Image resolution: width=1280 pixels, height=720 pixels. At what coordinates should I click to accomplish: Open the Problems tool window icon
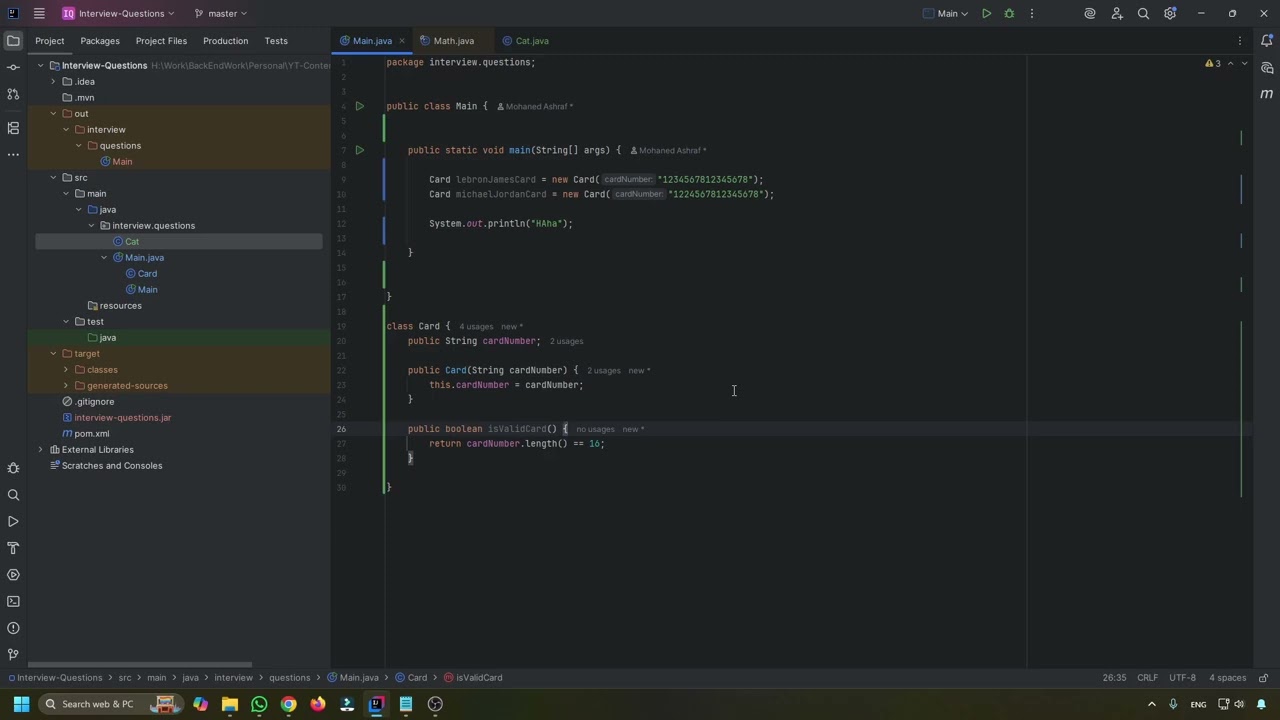(x=13, y=628)
